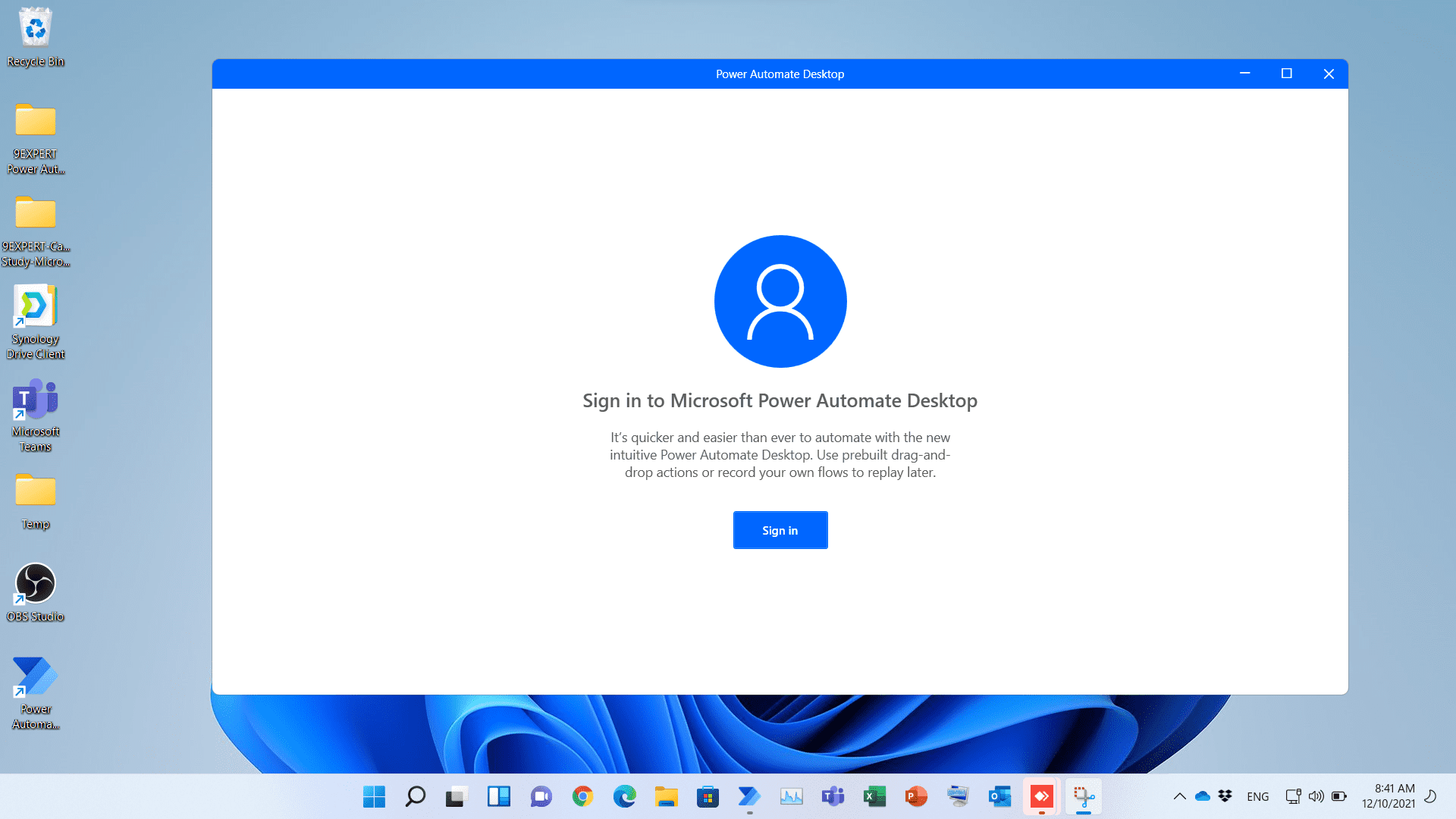
Task: Launch OBS Studio from the desktop
Action: 35,584
